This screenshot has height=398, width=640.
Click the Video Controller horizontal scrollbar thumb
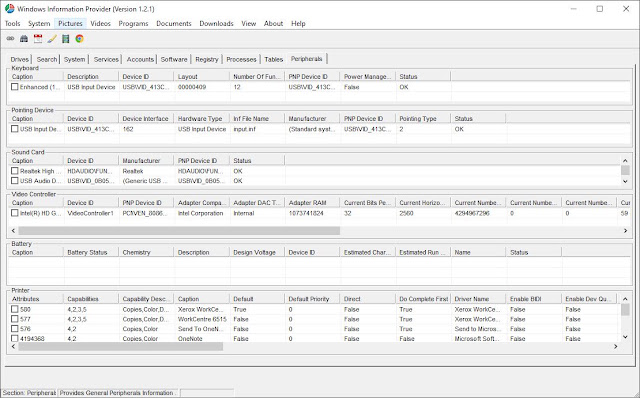click(179, 231)
